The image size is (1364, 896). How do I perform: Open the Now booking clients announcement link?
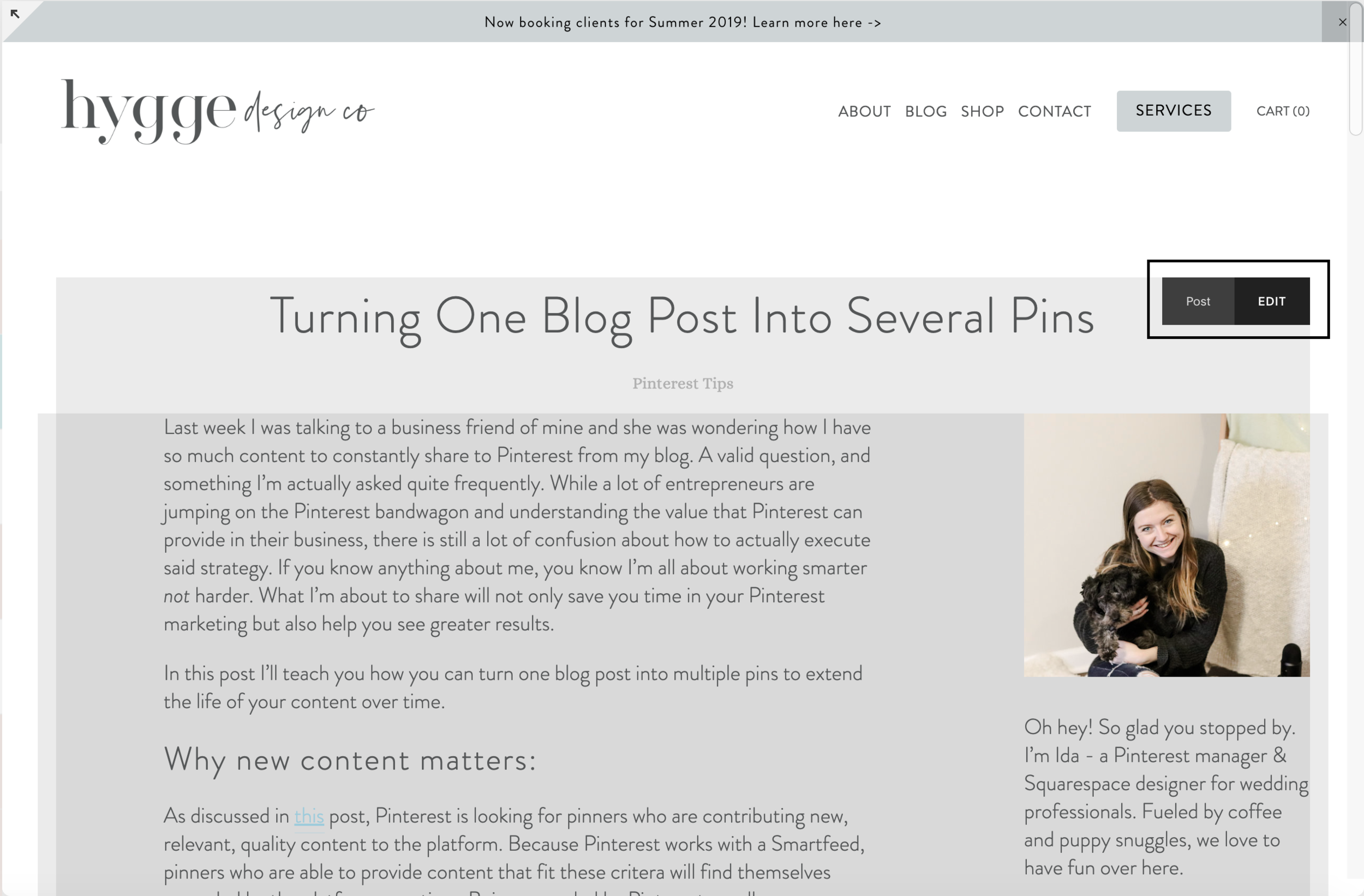click(x=683, y=22)
